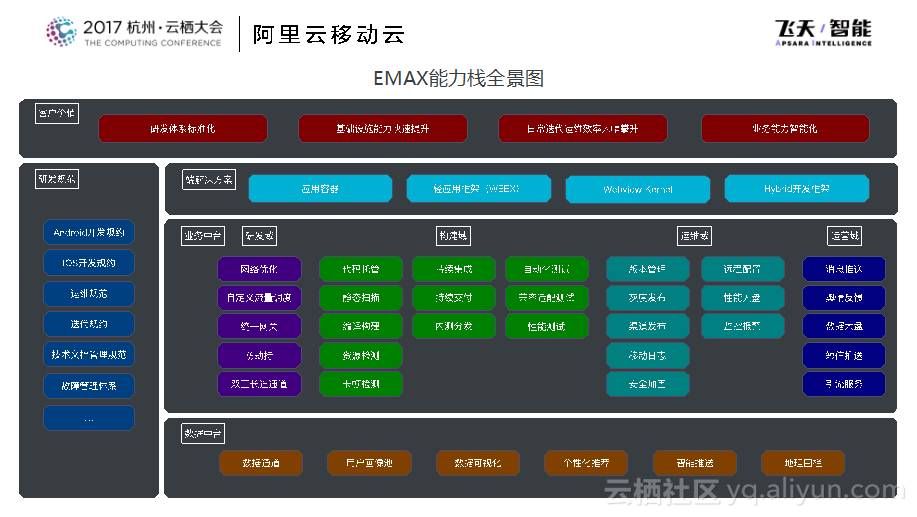Click the green 持续集成 block
The width and height of the screenshot is (917, 517).
click(x=454, y=269)
